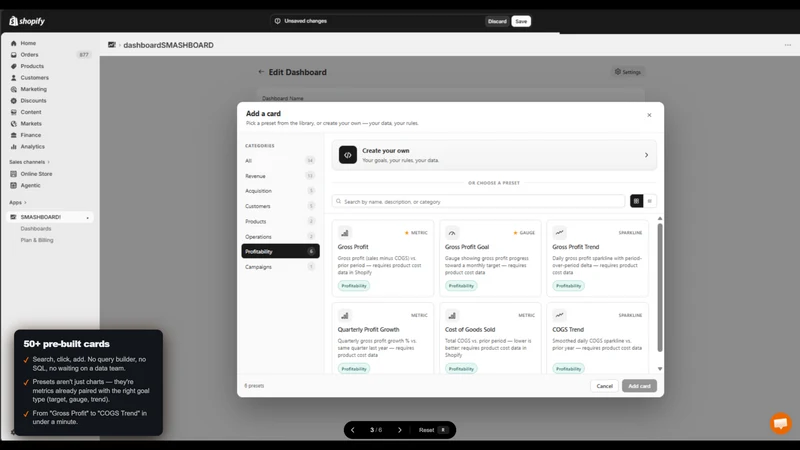The image size is (800, 450).
Task: Go to previous tour step
Action: click(353, 430)
